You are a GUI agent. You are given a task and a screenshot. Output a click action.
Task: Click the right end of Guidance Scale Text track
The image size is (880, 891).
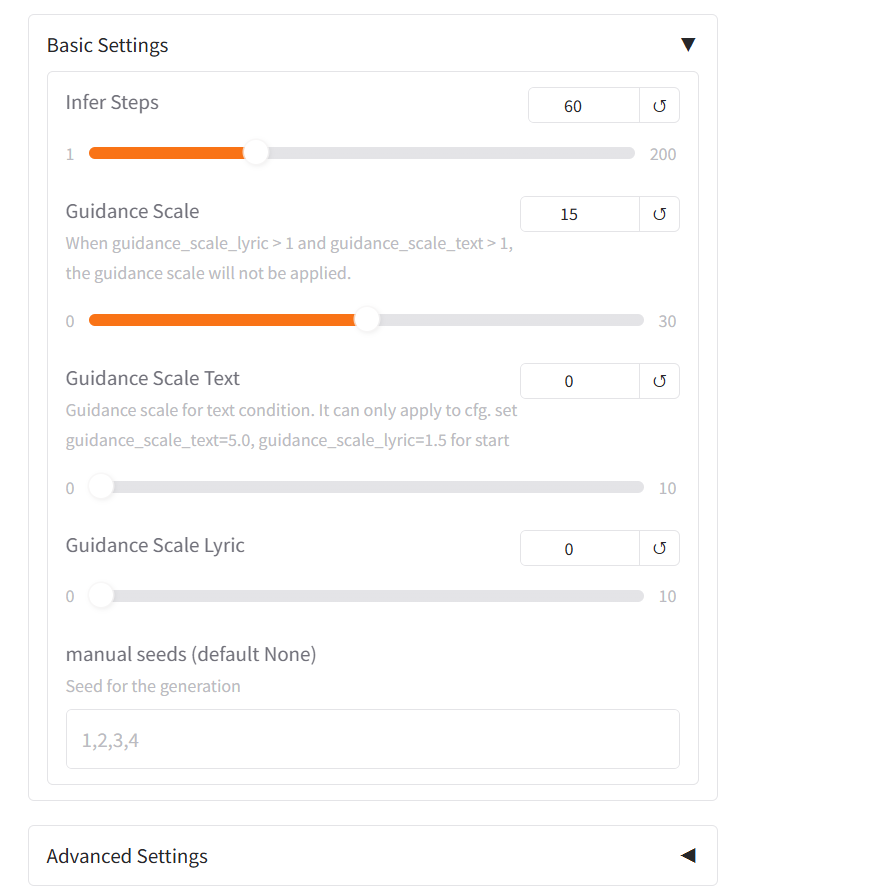[639, 487]
